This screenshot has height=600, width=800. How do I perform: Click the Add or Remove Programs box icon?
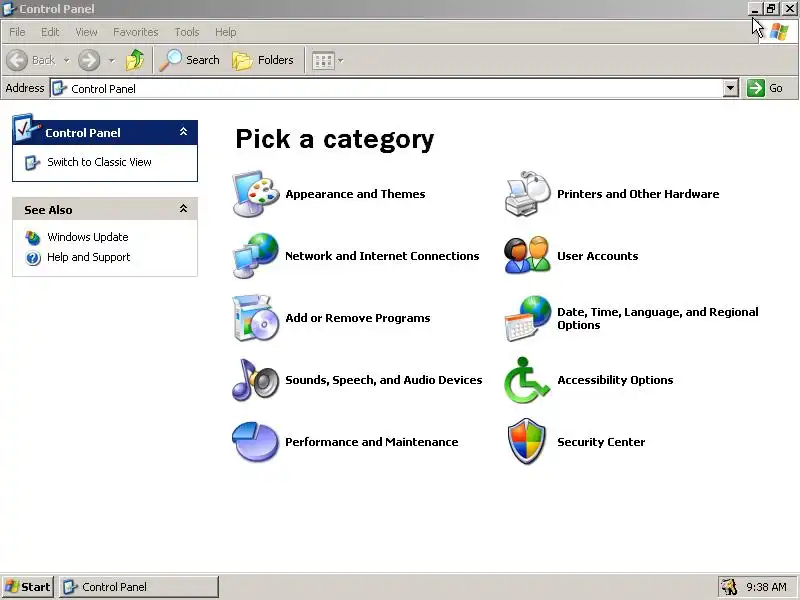[256, 318]
